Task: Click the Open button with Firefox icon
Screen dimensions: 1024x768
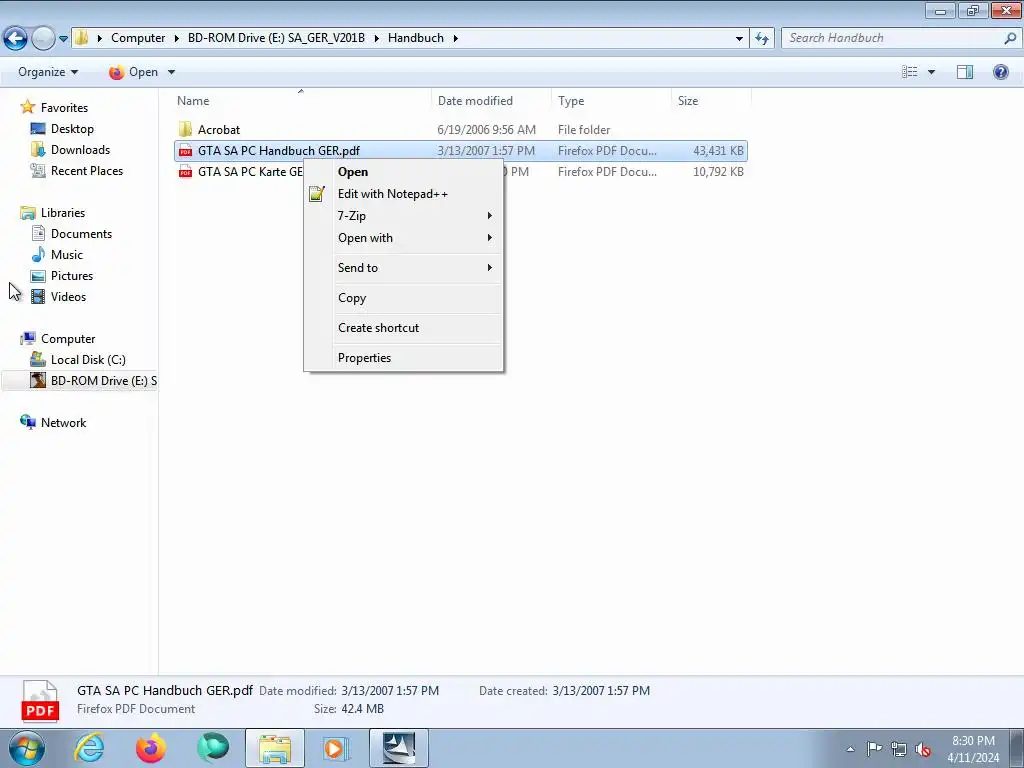Action: coord(134,72)
